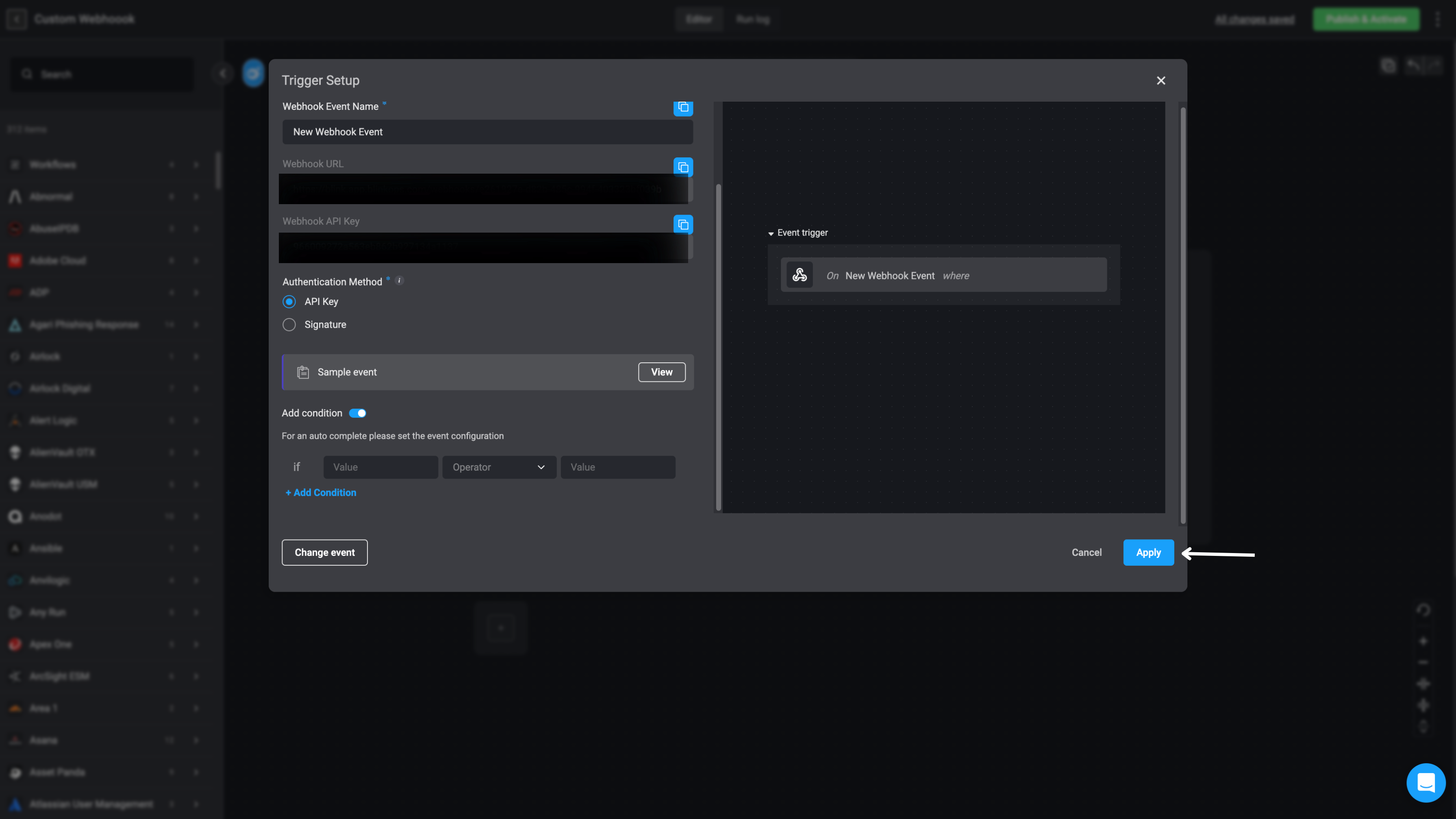Image resolution: width=1456 pixels, height=819 pixels.
Task: Click the Sample event clipboard icon
Action: 303,372
